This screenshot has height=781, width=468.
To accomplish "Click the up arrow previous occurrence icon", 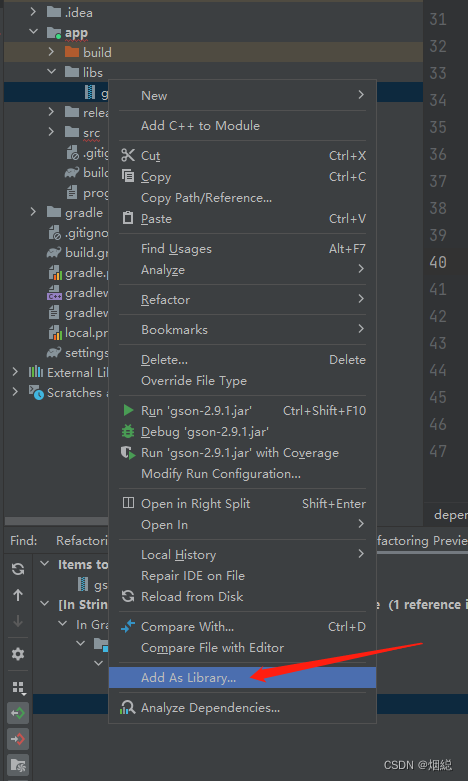I will coord(18,595).
